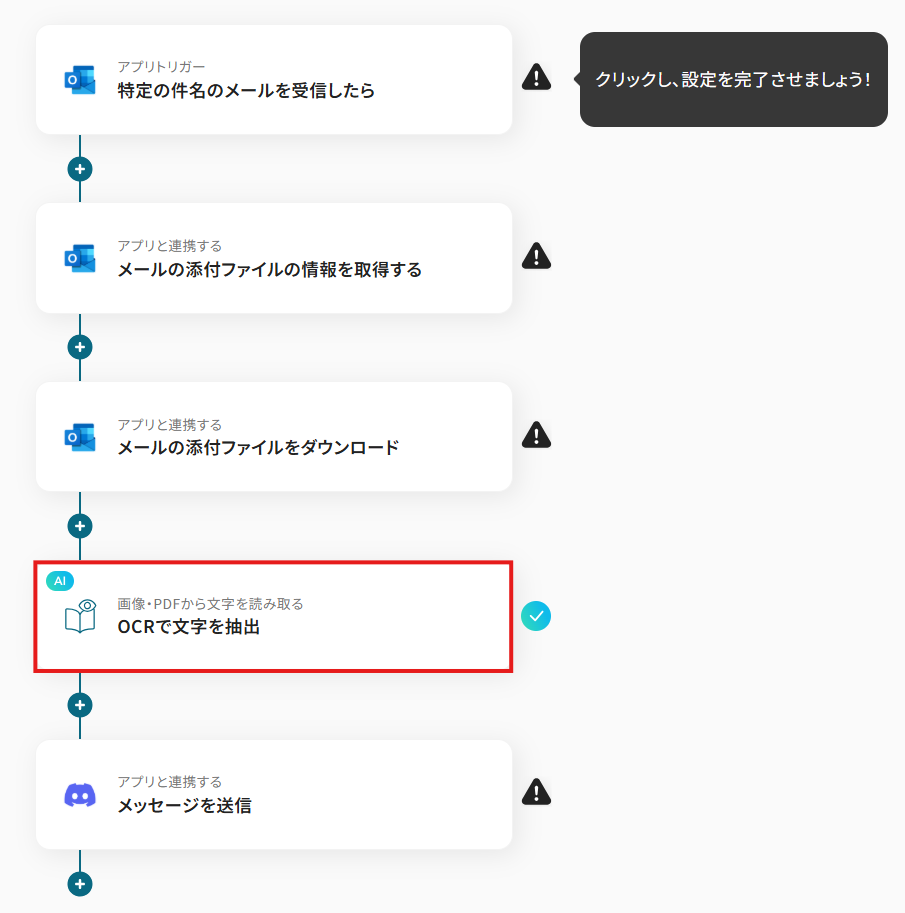Click the Discord icon on メッセージを送信 card
Image resolution: width=905 pixels, height=913 pixels.
click(80, 795)
